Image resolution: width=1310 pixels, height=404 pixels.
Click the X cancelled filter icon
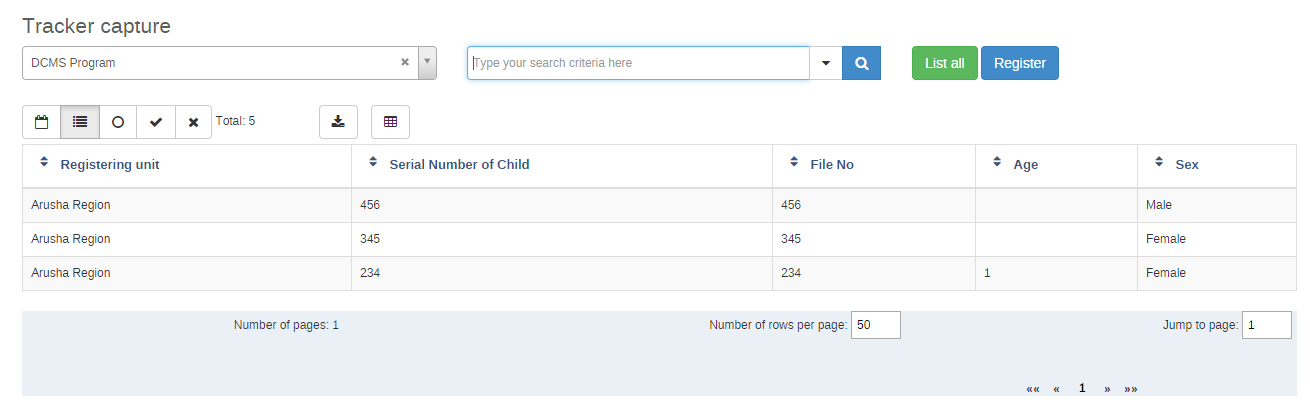[194, 122]
